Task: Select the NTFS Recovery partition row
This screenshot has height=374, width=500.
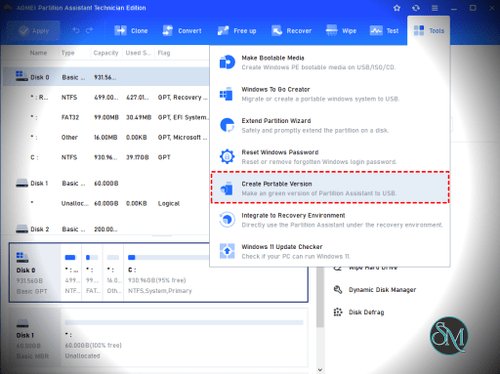Action: point(106,97)
